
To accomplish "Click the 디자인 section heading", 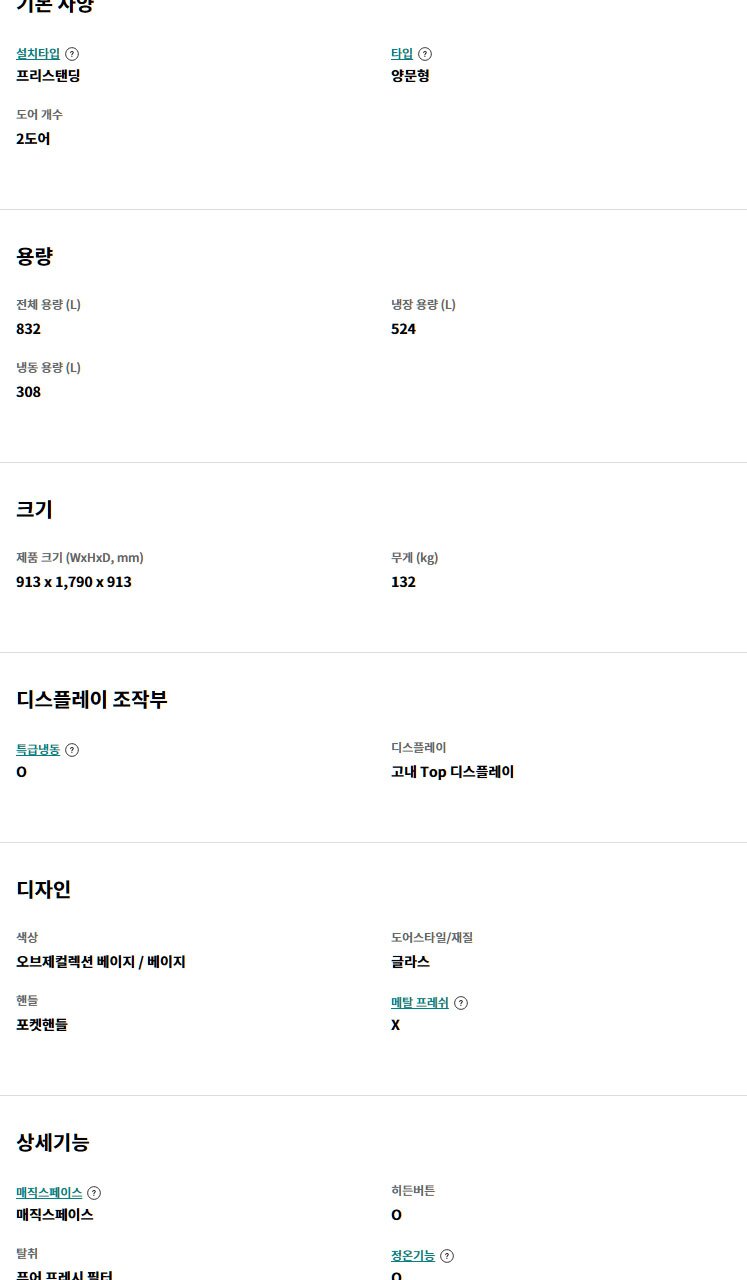I will tap(44, 889).
